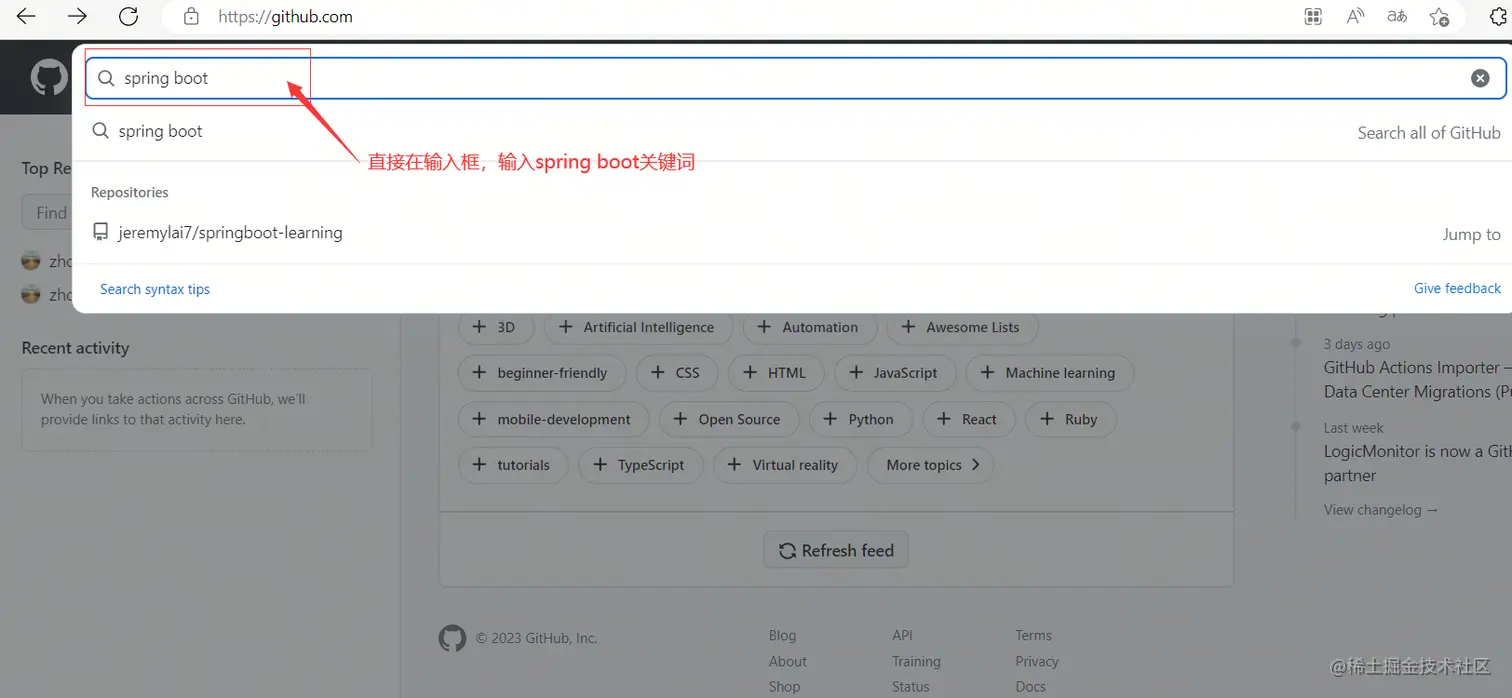Screen dimensions: 1512x698
Task: Add the CSS topic
Action: [676, 373]
